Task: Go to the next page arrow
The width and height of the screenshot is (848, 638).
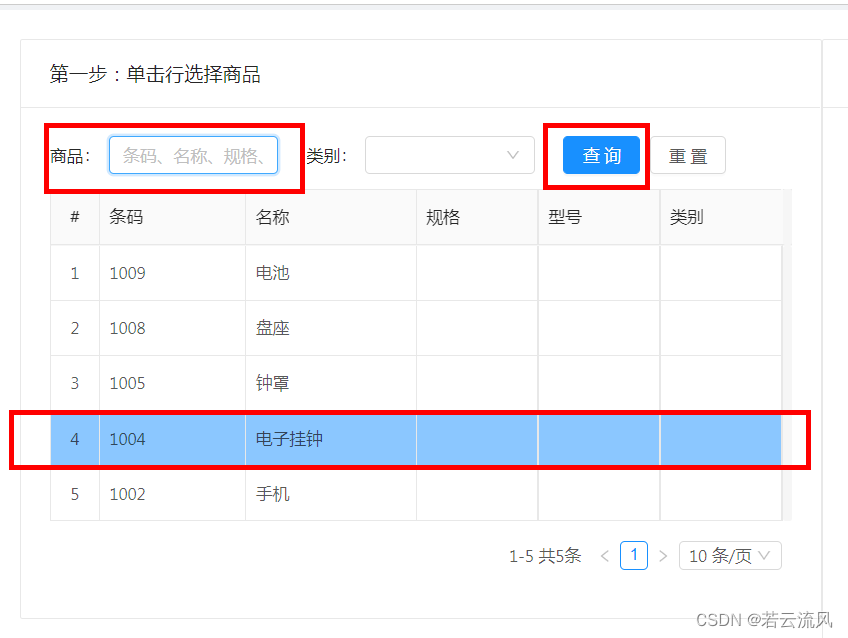Action: [663, 556]
